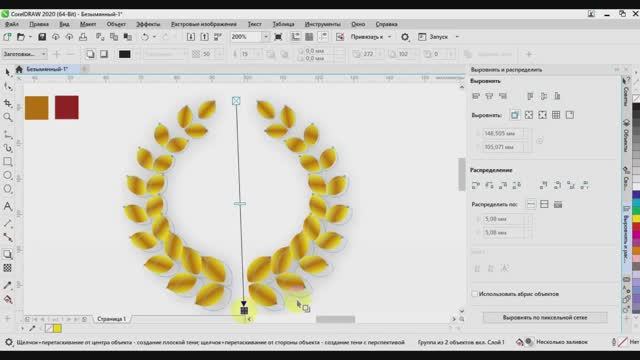The image size is (640, 360).
Task: Click the Export icon
Action: 204,37
